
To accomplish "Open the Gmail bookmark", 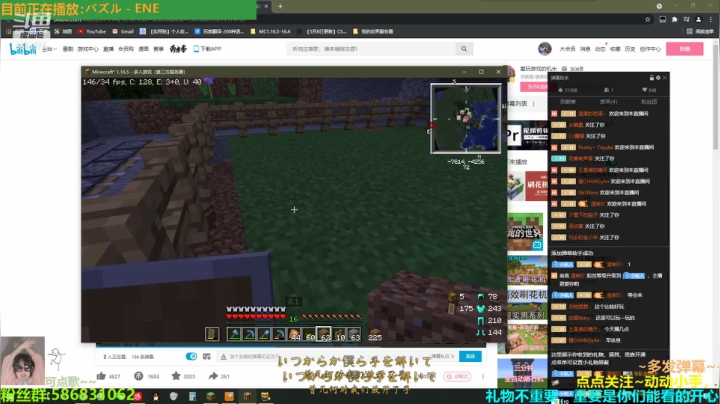I will [123, 32].
